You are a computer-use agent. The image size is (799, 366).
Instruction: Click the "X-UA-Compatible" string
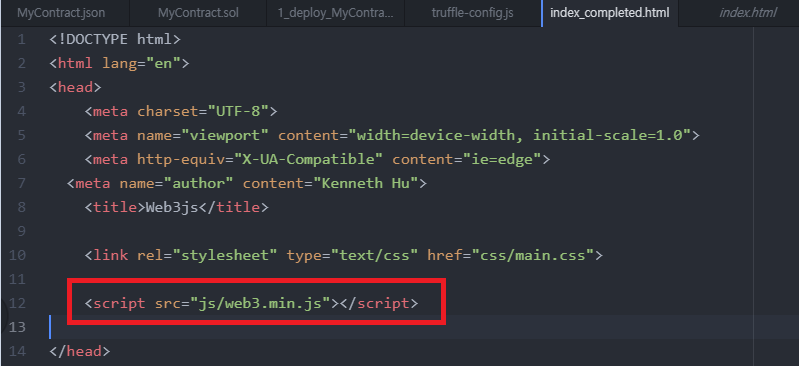308,160
